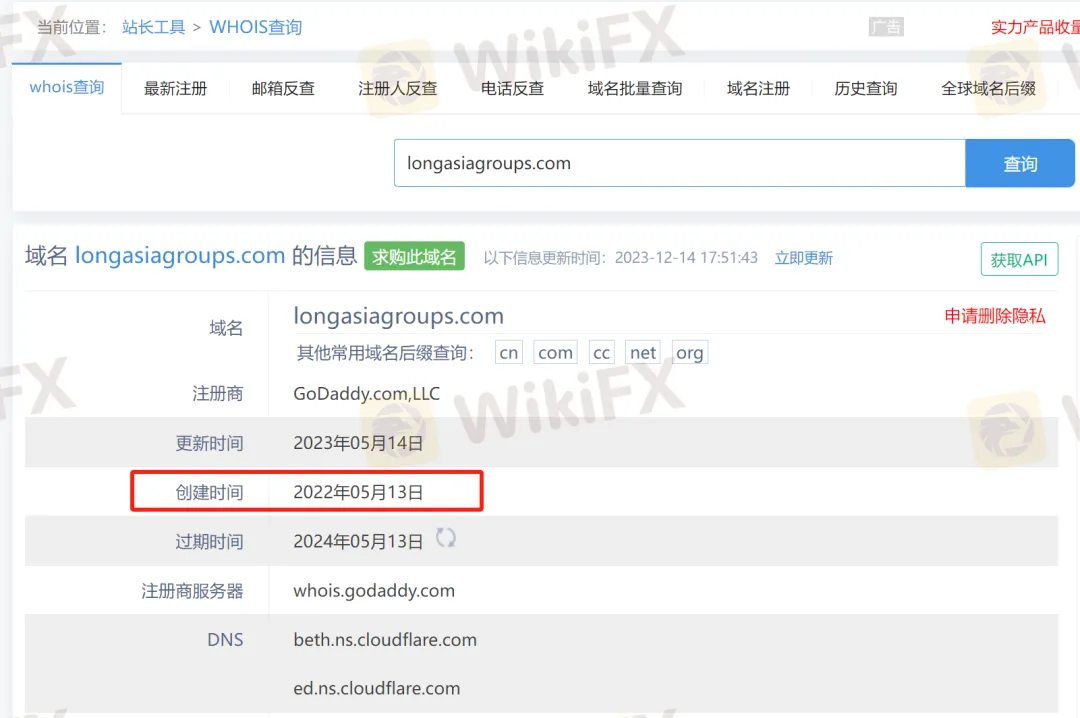Click the 获取API button
The height and width of the screenshot is (718, 1080).
(1019, 259)
